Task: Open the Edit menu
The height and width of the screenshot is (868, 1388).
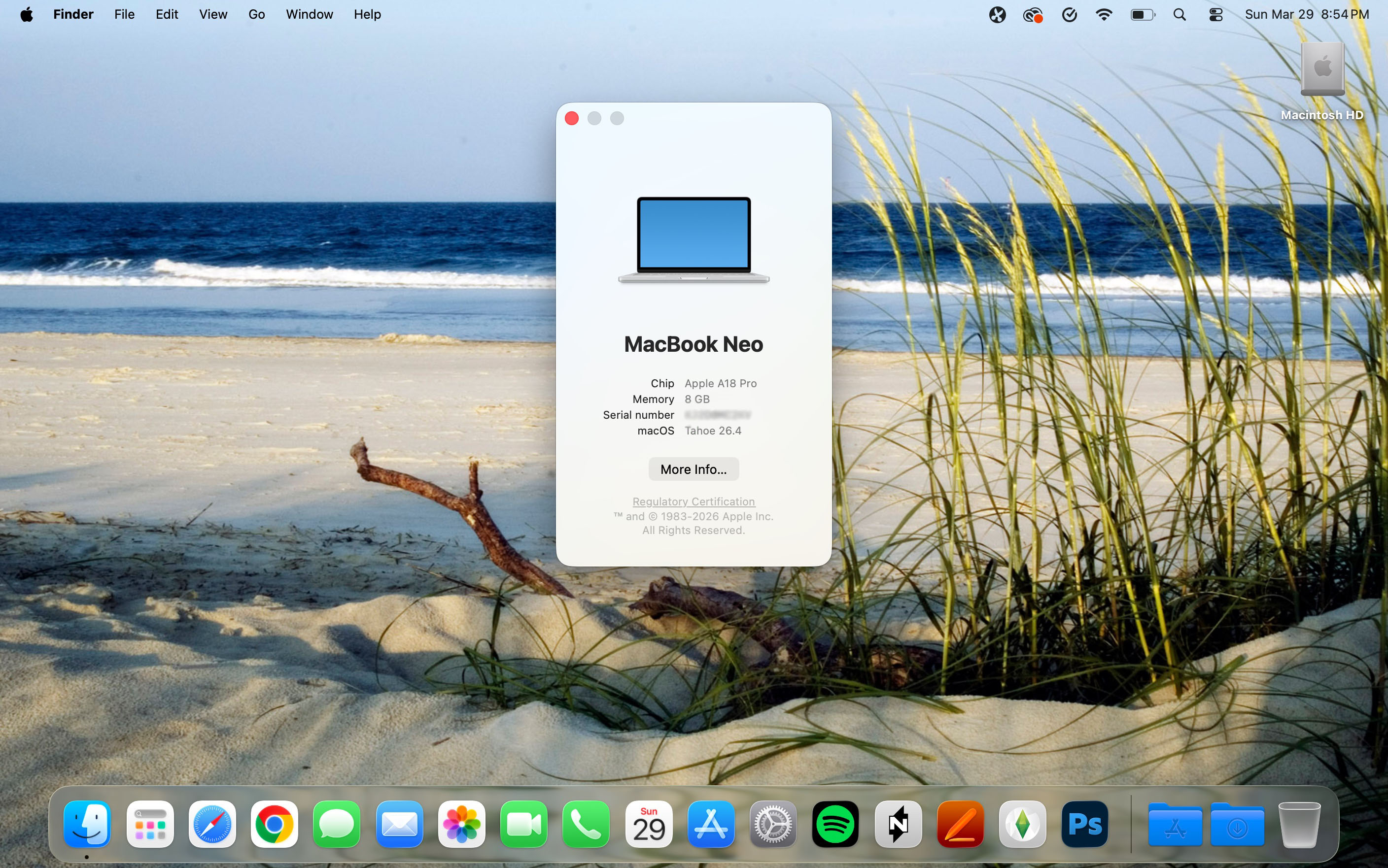Action: (x=167, y=14)
